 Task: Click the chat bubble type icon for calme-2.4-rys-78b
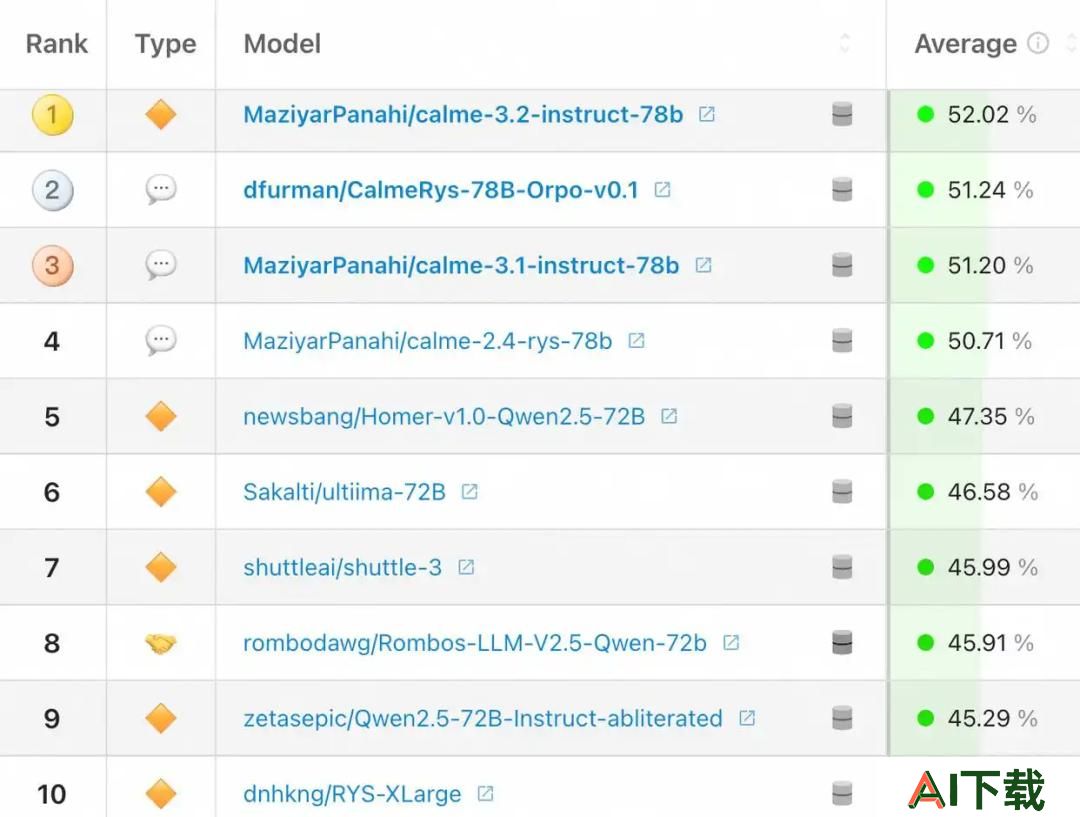[x=161, y=340]
